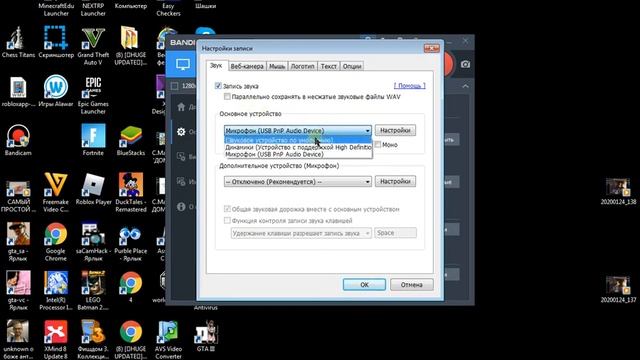This screenshot has width=640, height=360.
Task: Open Удержание клавиши dropdown
Action: [301, 233]
